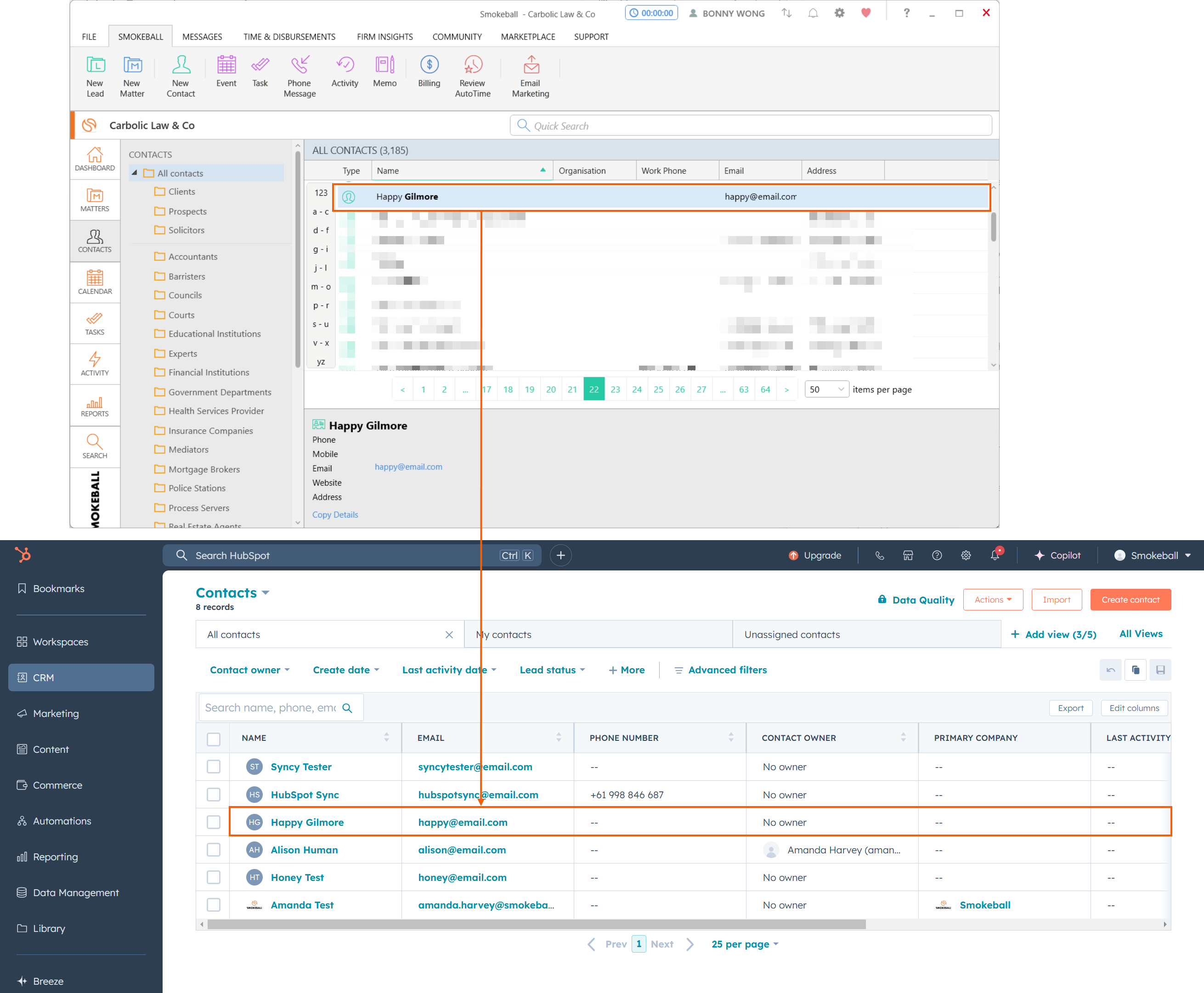This screenshot has width=1204, height=993.
Task: Check the select-all contacts header checkbox
Action: tap(213, 739)
